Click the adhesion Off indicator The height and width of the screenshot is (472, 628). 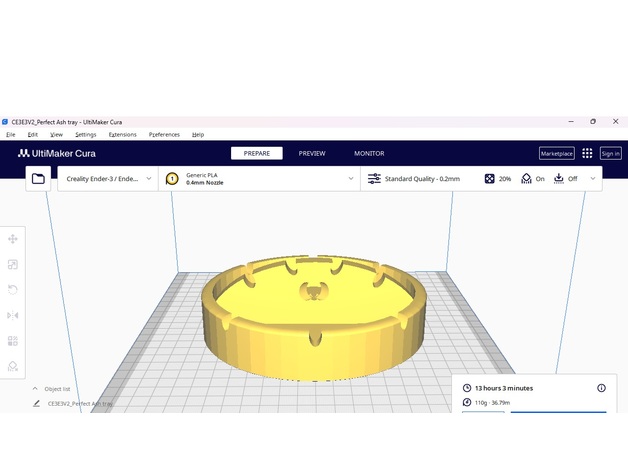[566, 179]
